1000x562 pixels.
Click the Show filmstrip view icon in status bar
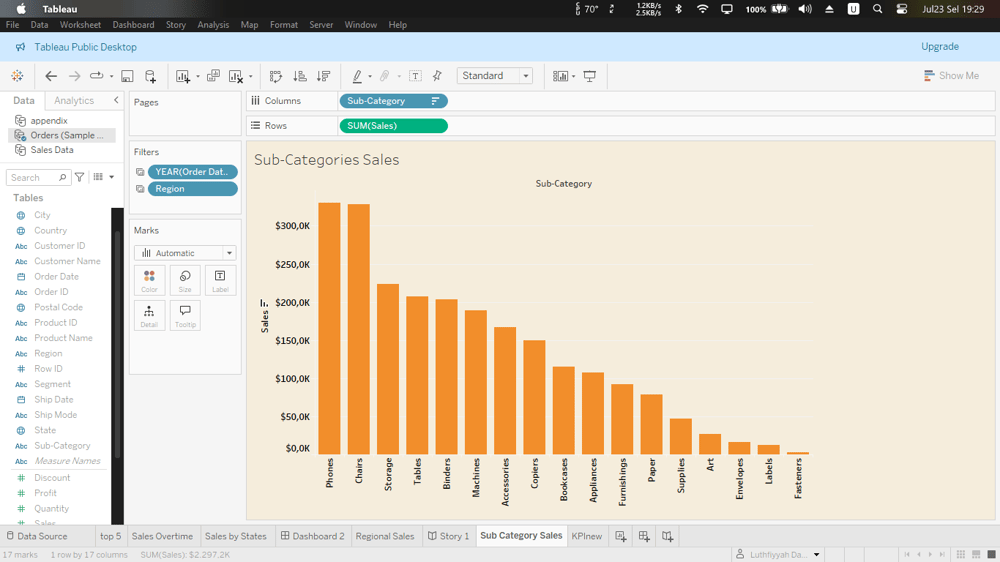(976, 554)
